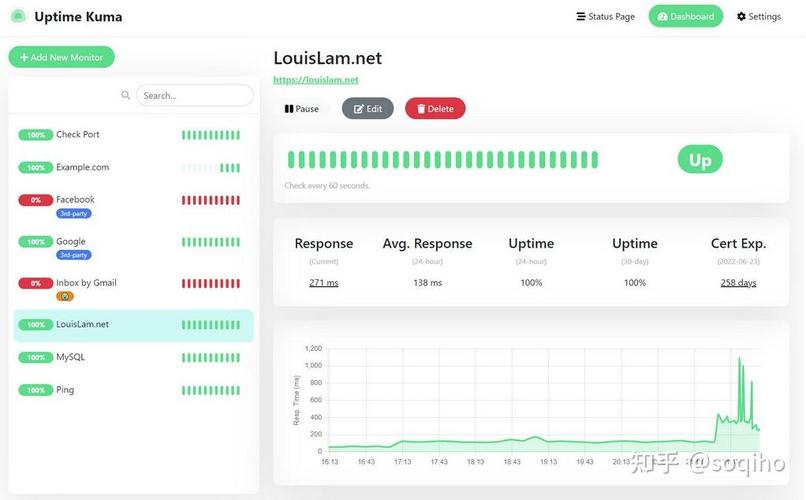Viewport: 806px width, 500px height.
Task: Delete the LouisLam.net monitor
Action: (435, 108)
